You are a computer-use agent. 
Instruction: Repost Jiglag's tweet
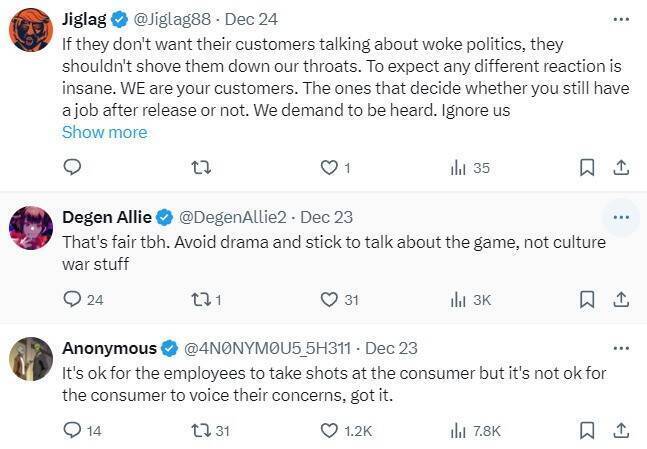click(x=200, y=168)
